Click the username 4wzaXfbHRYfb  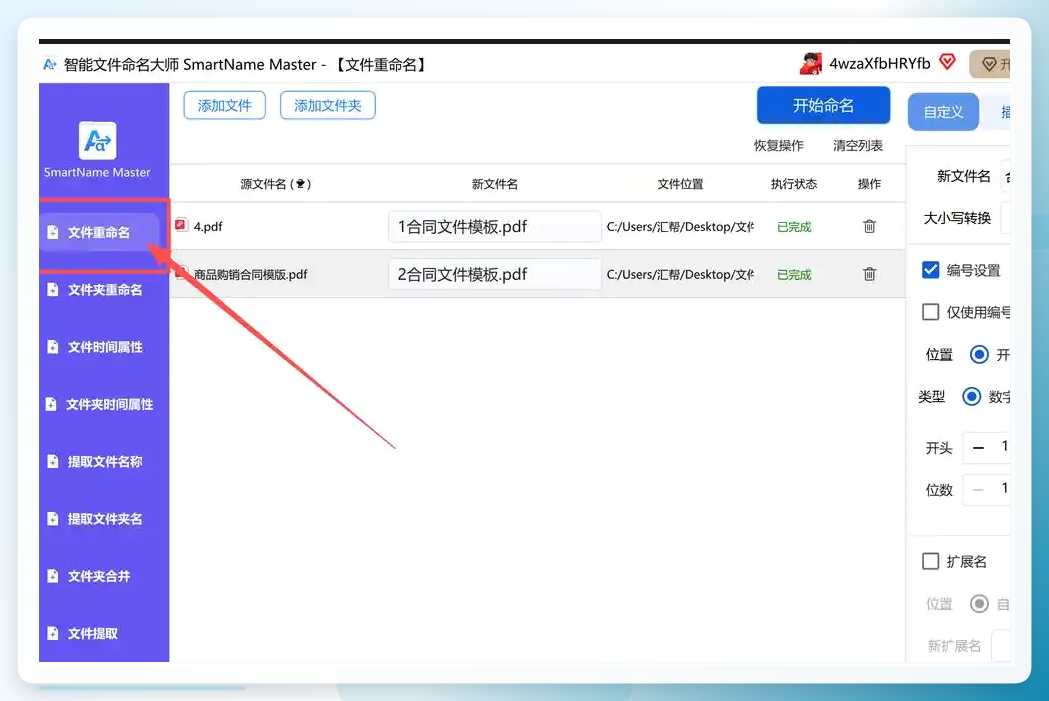pos(880,64)
